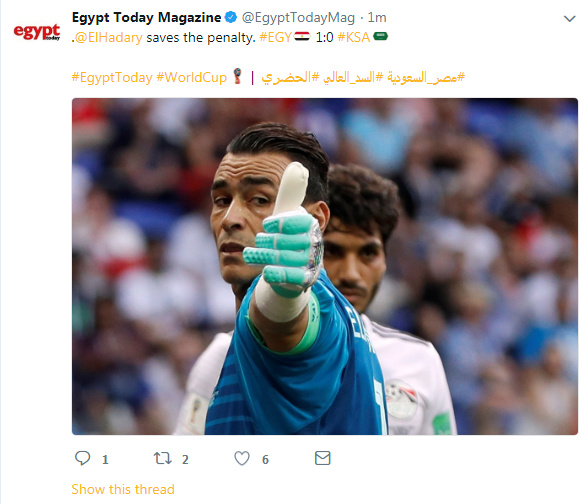This screenshot has height=504, width=582.
Task: Open the #KSA hashtag
Action: click(x=354, y=37)
